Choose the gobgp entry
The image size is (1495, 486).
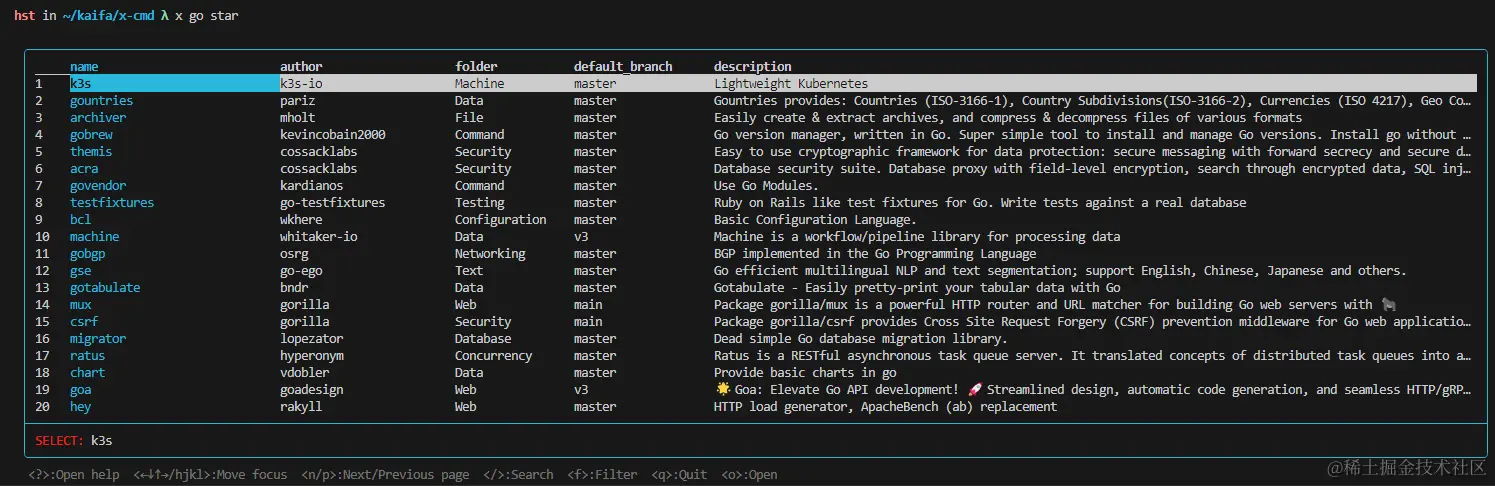(88, 254)
